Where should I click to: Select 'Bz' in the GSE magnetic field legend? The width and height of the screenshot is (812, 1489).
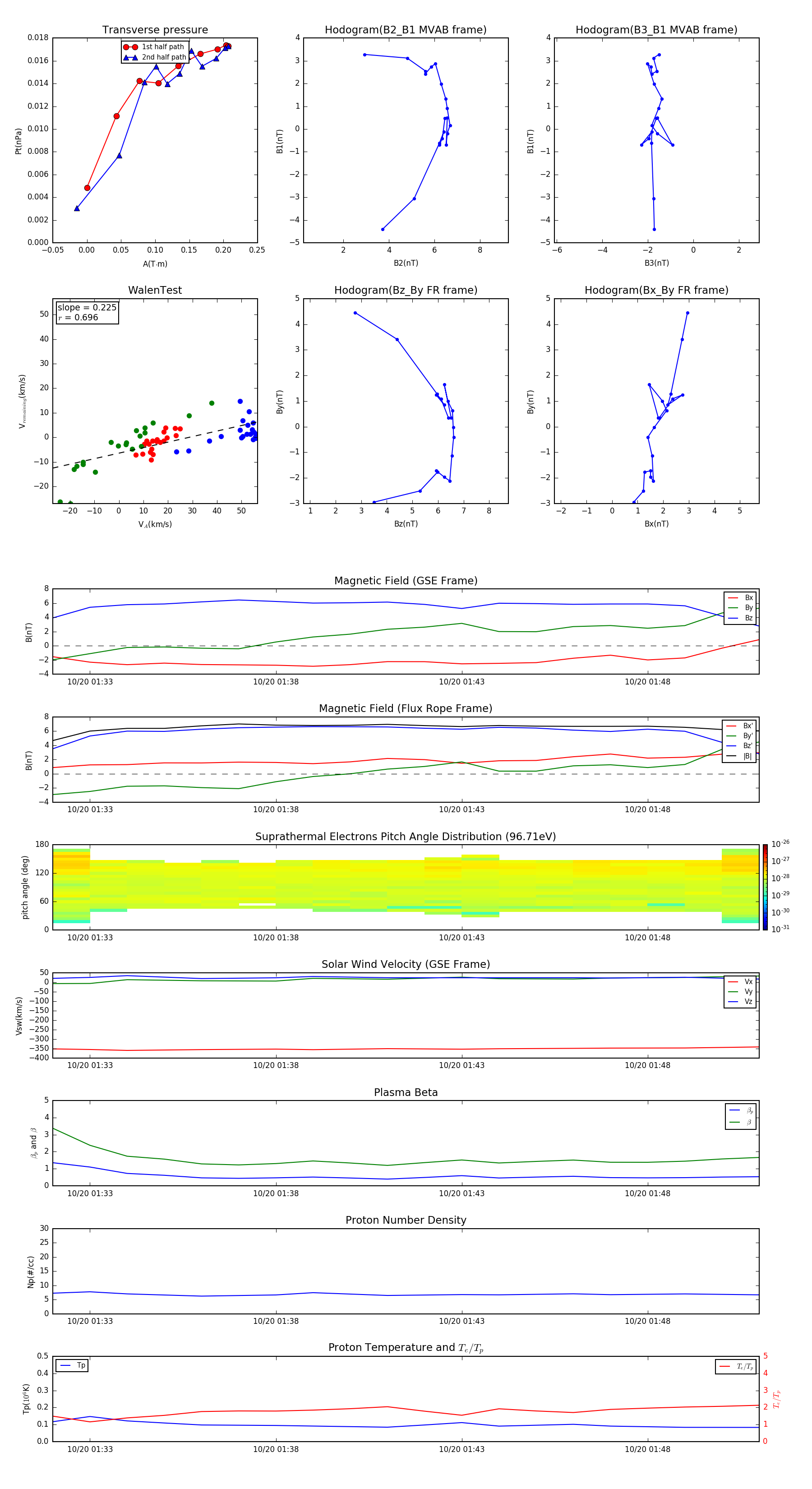click(x=740, y=618)
